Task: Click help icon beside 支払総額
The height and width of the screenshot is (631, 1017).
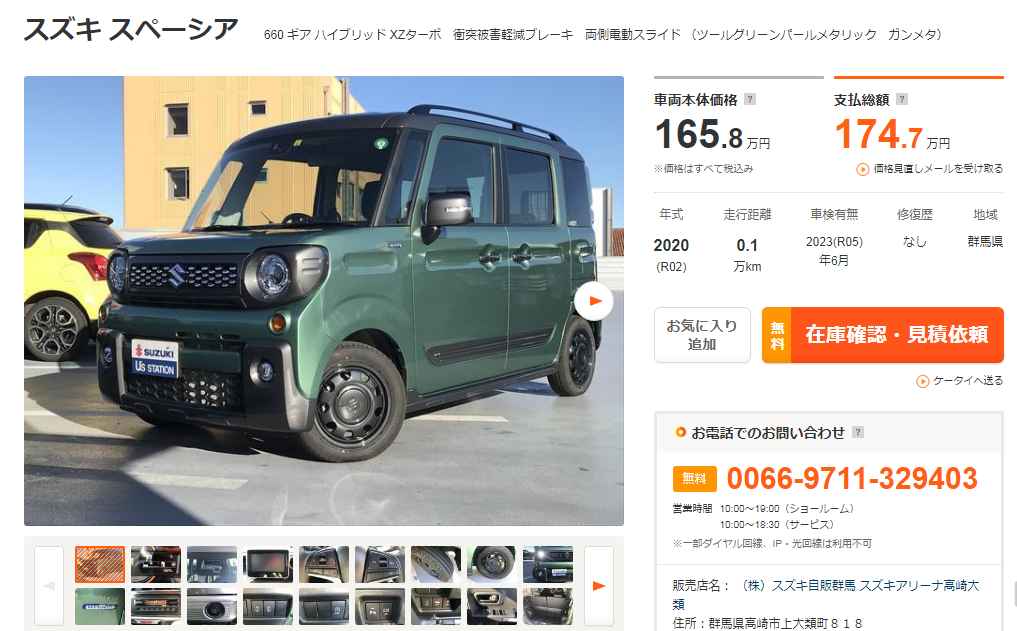Action: click(902, 99)
